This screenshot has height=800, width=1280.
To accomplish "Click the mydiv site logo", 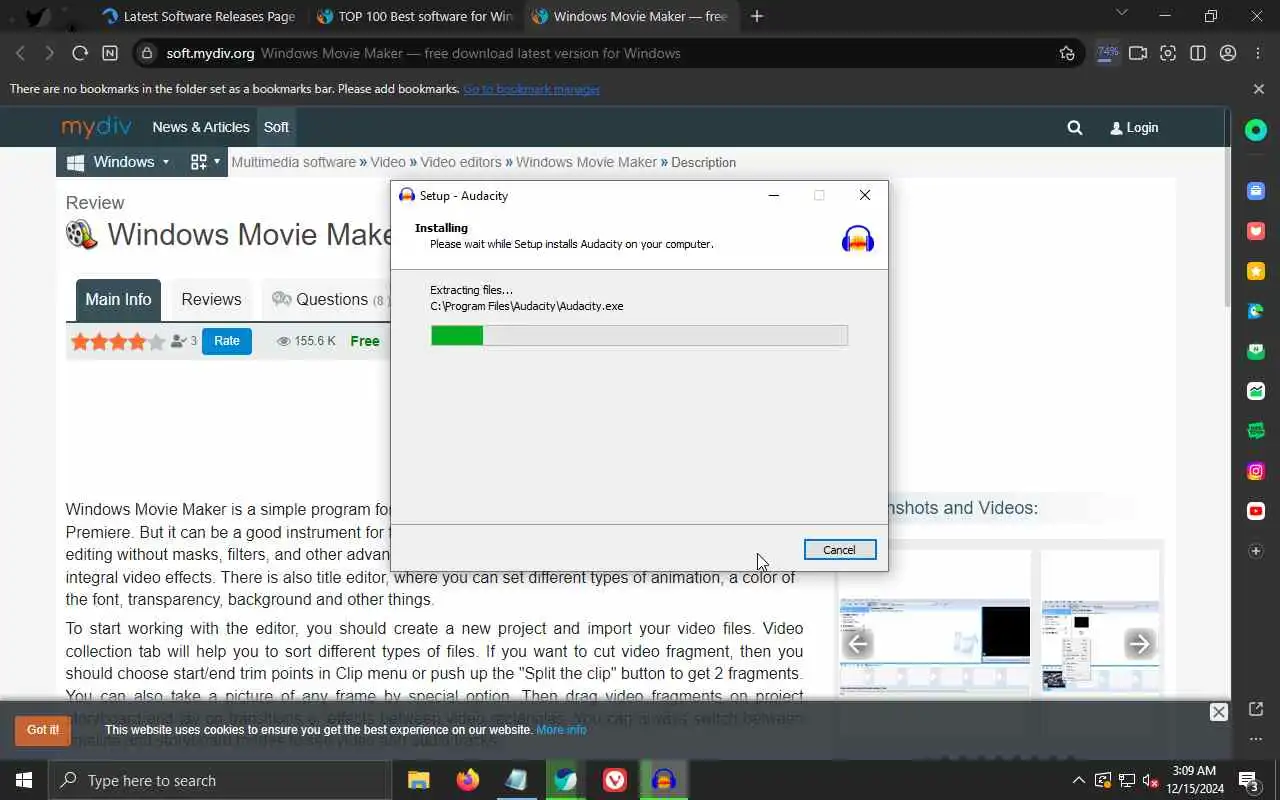I will pyautogui.click(x=97, y=127).
